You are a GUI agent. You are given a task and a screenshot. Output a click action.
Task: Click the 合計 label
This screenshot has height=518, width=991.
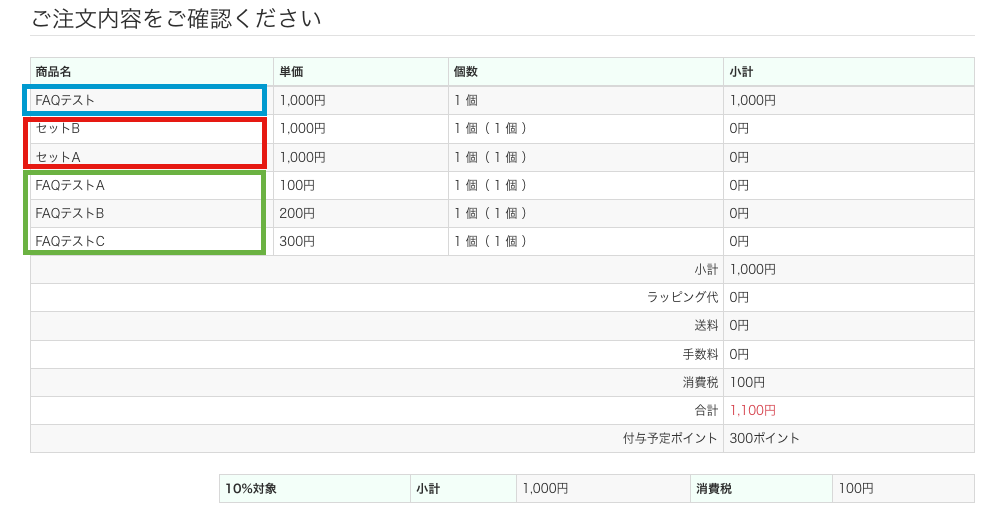[x=706, y=410]
